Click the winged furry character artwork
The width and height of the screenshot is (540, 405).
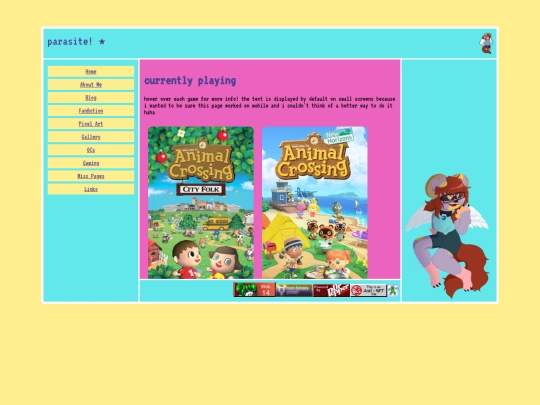pos(447,236)
